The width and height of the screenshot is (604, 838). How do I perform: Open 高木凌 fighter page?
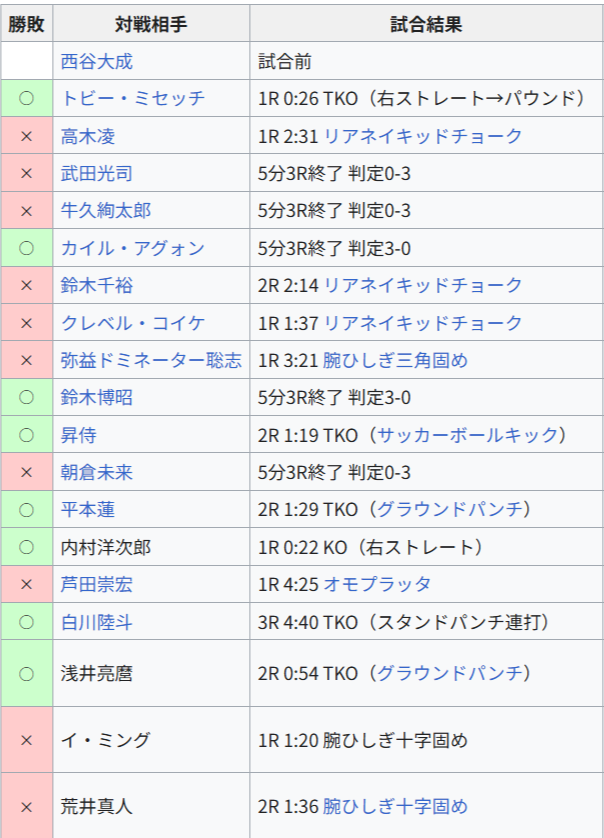(88, 136)
